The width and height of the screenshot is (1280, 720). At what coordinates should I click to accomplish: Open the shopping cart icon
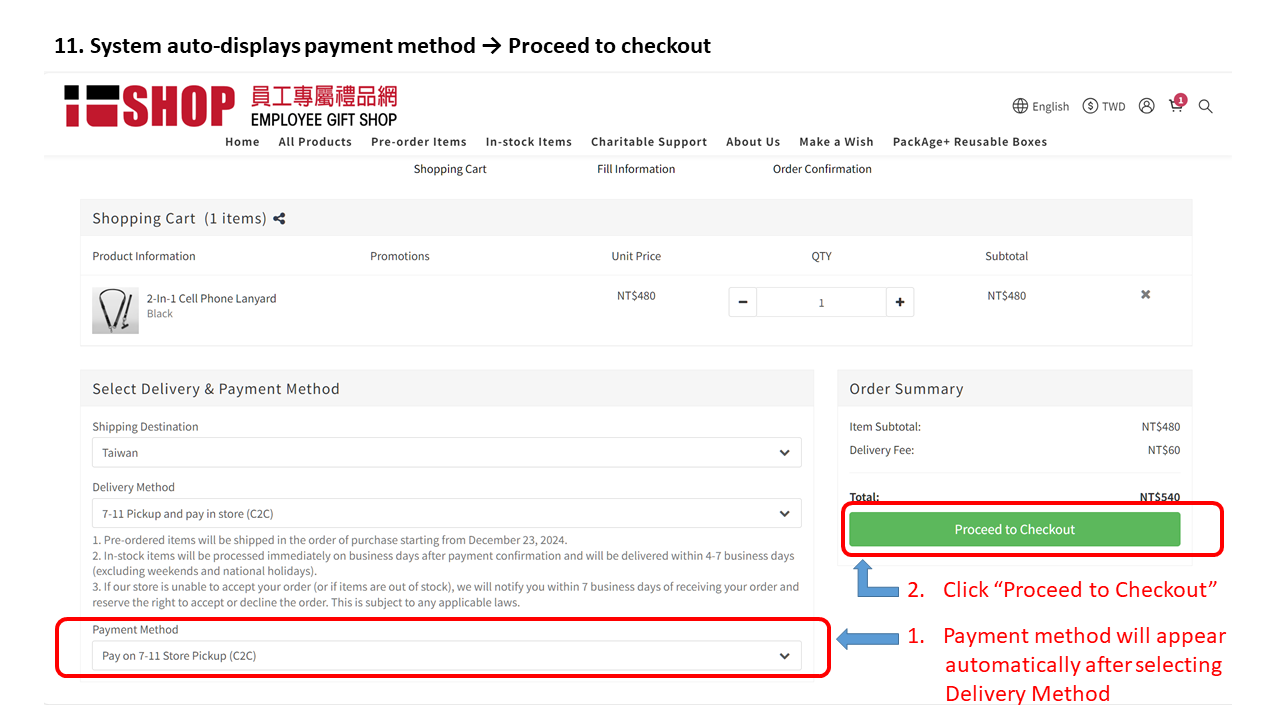[1176, 105]
